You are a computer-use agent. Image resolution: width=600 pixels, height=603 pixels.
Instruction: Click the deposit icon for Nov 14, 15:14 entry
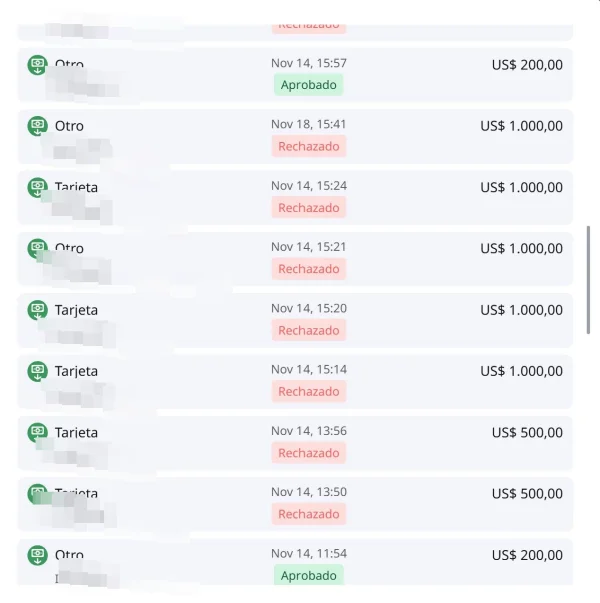[37, 371]
